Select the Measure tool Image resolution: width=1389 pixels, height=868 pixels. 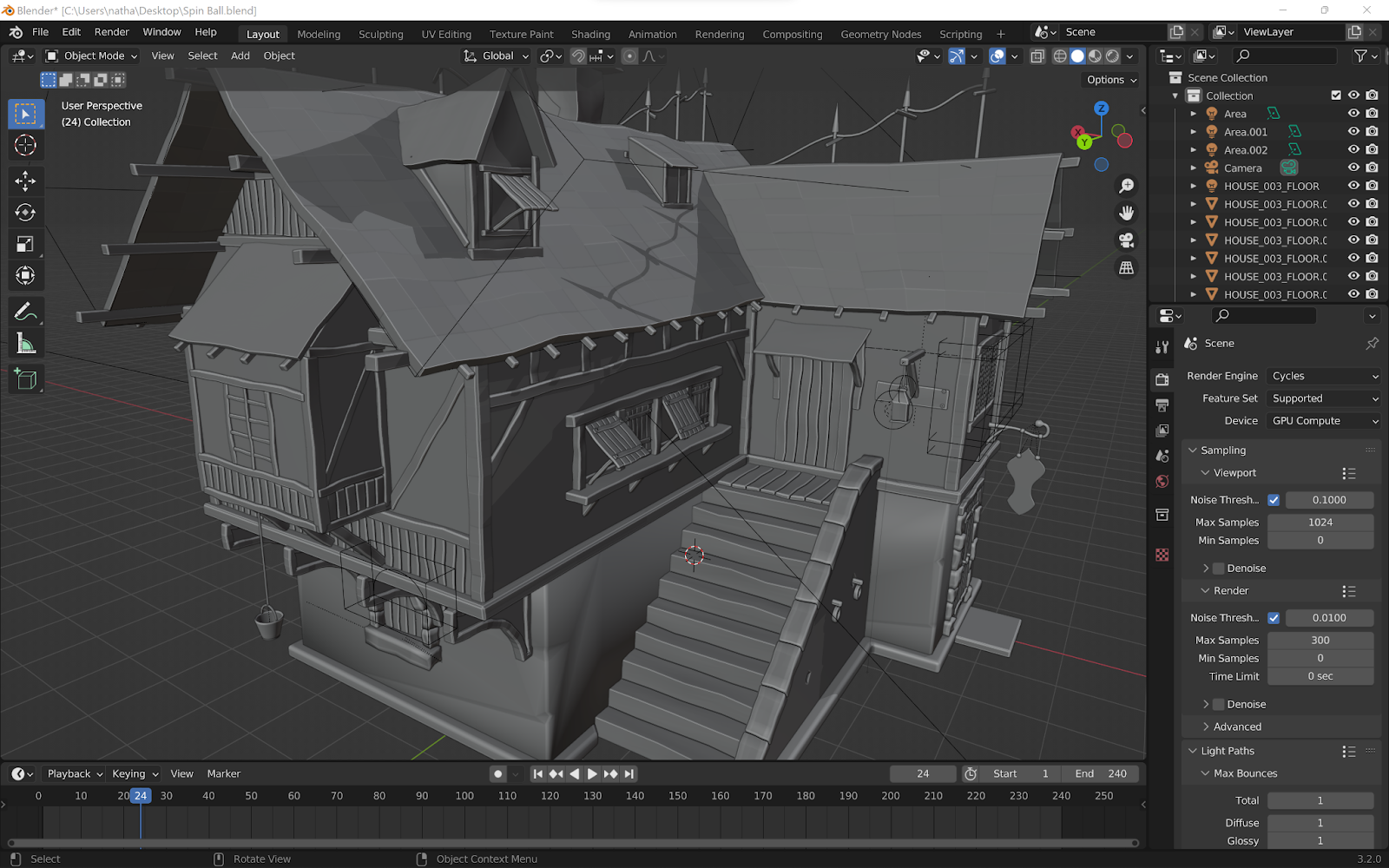pos(25,344)
